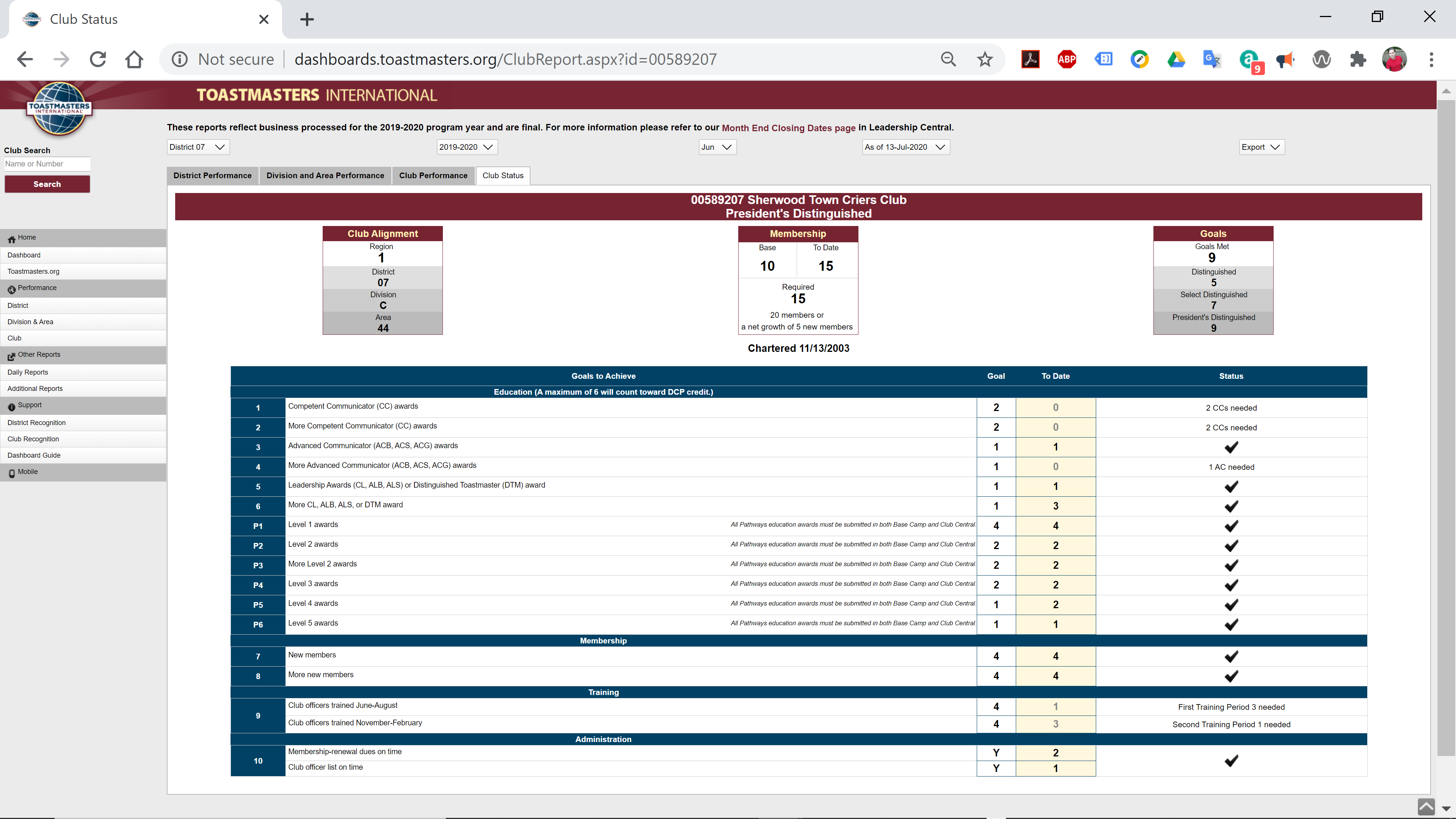The height and width of the screenshot is (819, 1456).
Task: Click the Google Translate extension icon
Action: pos(1212,60)
